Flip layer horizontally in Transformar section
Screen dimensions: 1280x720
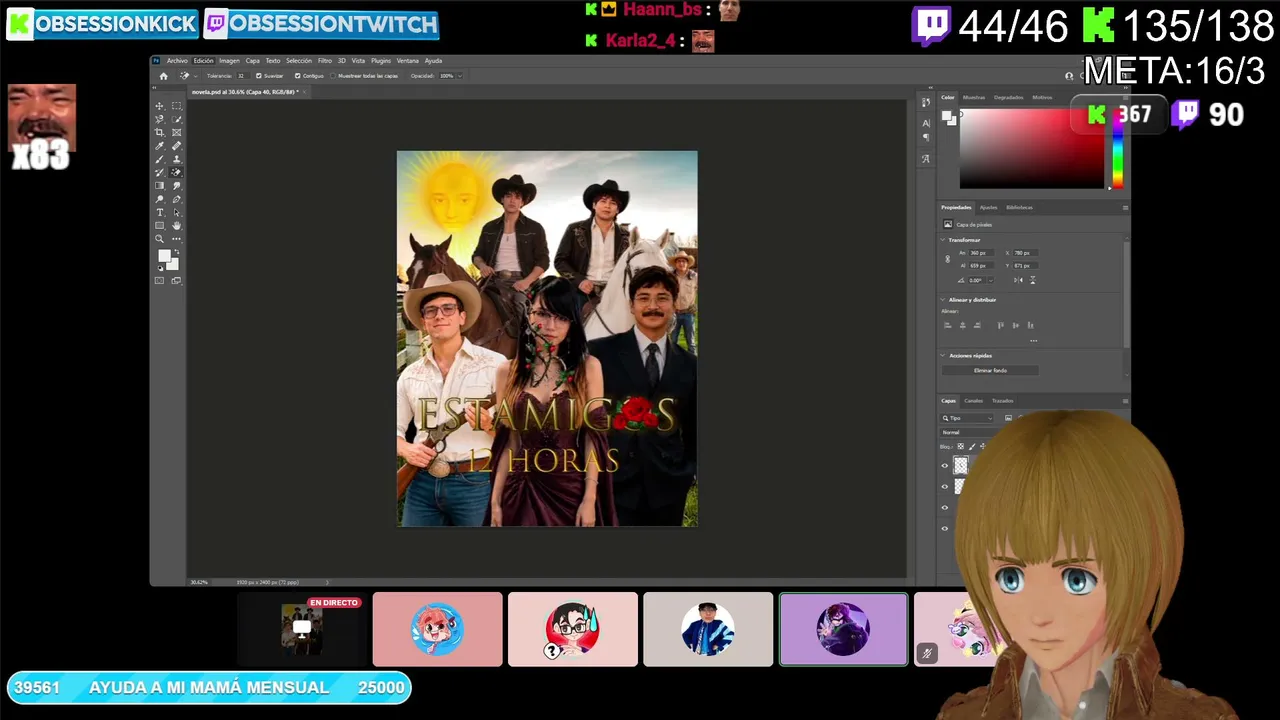click(1018, 280)
